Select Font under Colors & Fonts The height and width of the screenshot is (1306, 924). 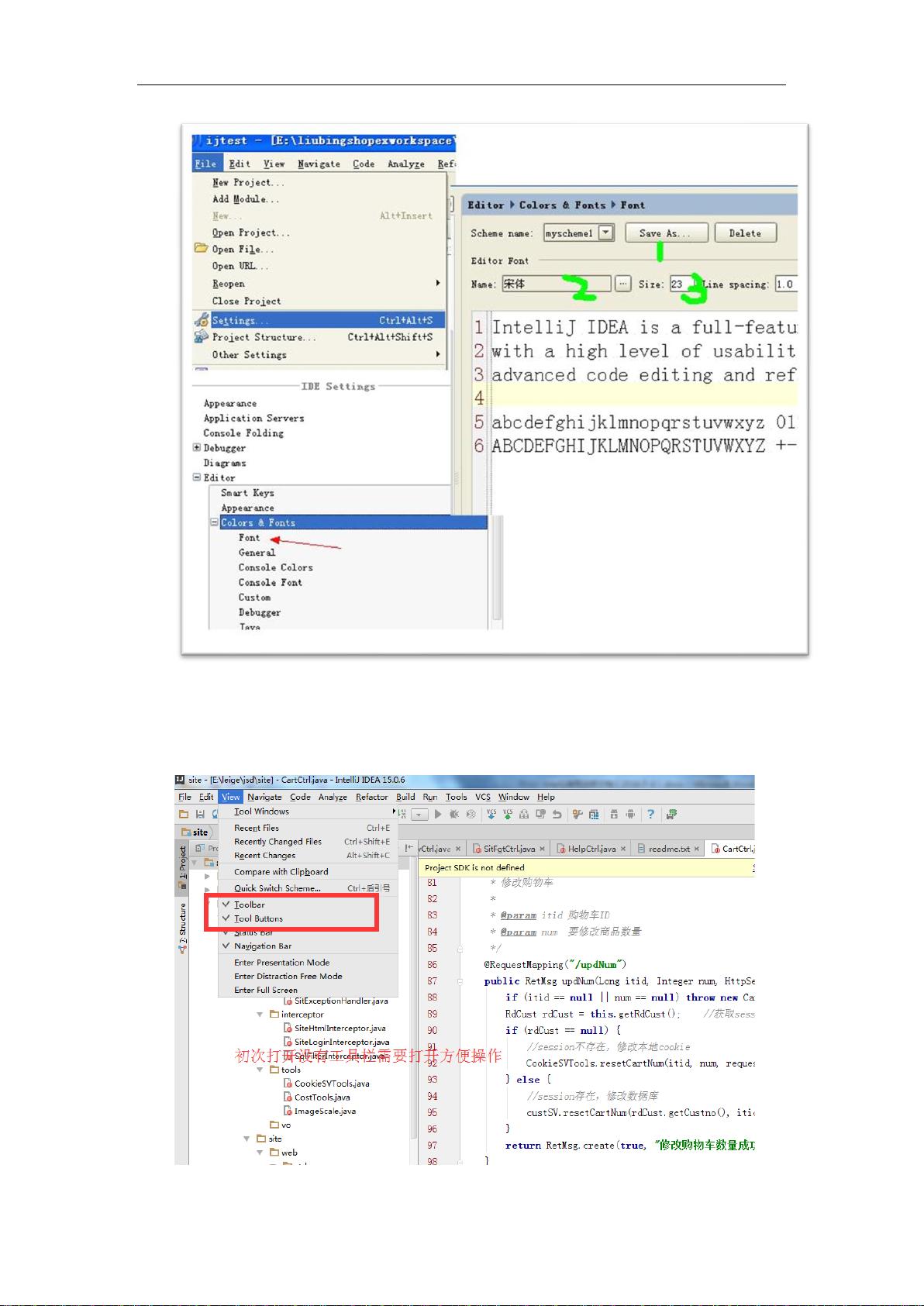coord(249,538)
